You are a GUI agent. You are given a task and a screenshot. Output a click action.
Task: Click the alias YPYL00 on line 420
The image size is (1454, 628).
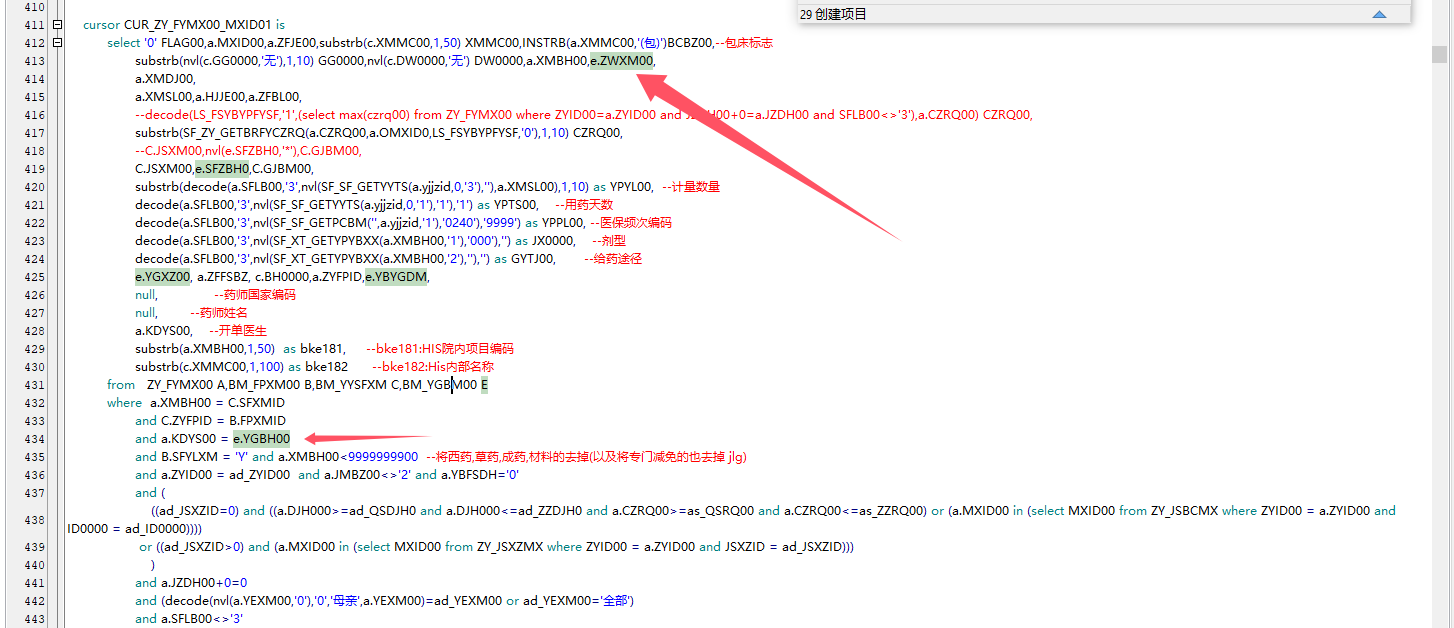click(632, 187)
